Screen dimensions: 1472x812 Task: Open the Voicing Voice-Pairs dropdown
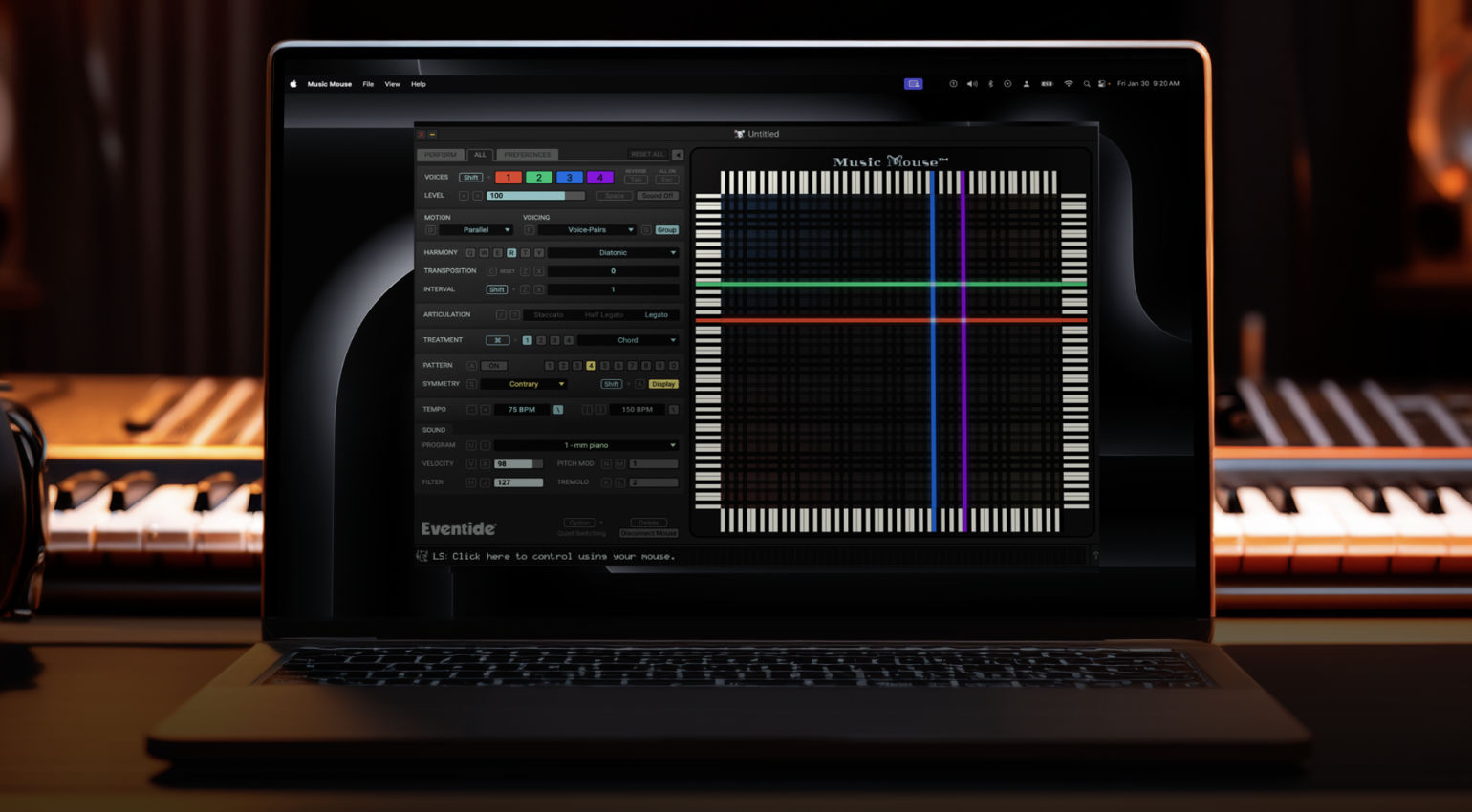[x=598, y=229]
